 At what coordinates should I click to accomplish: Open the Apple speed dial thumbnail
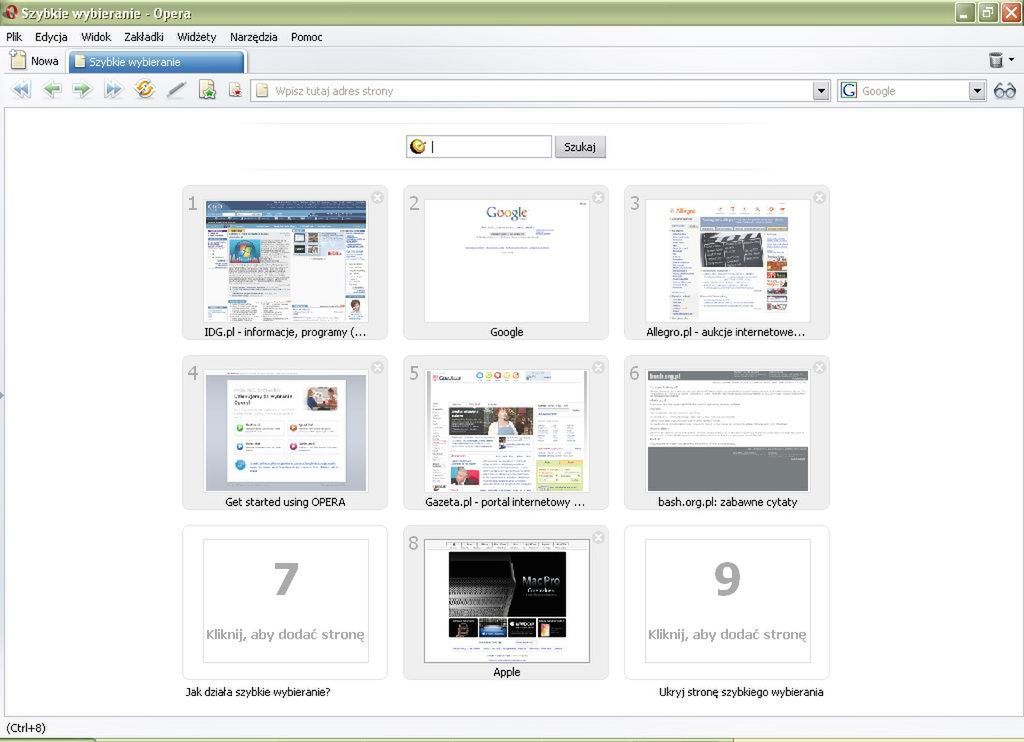pyautogui.click(x=506, y=600)
